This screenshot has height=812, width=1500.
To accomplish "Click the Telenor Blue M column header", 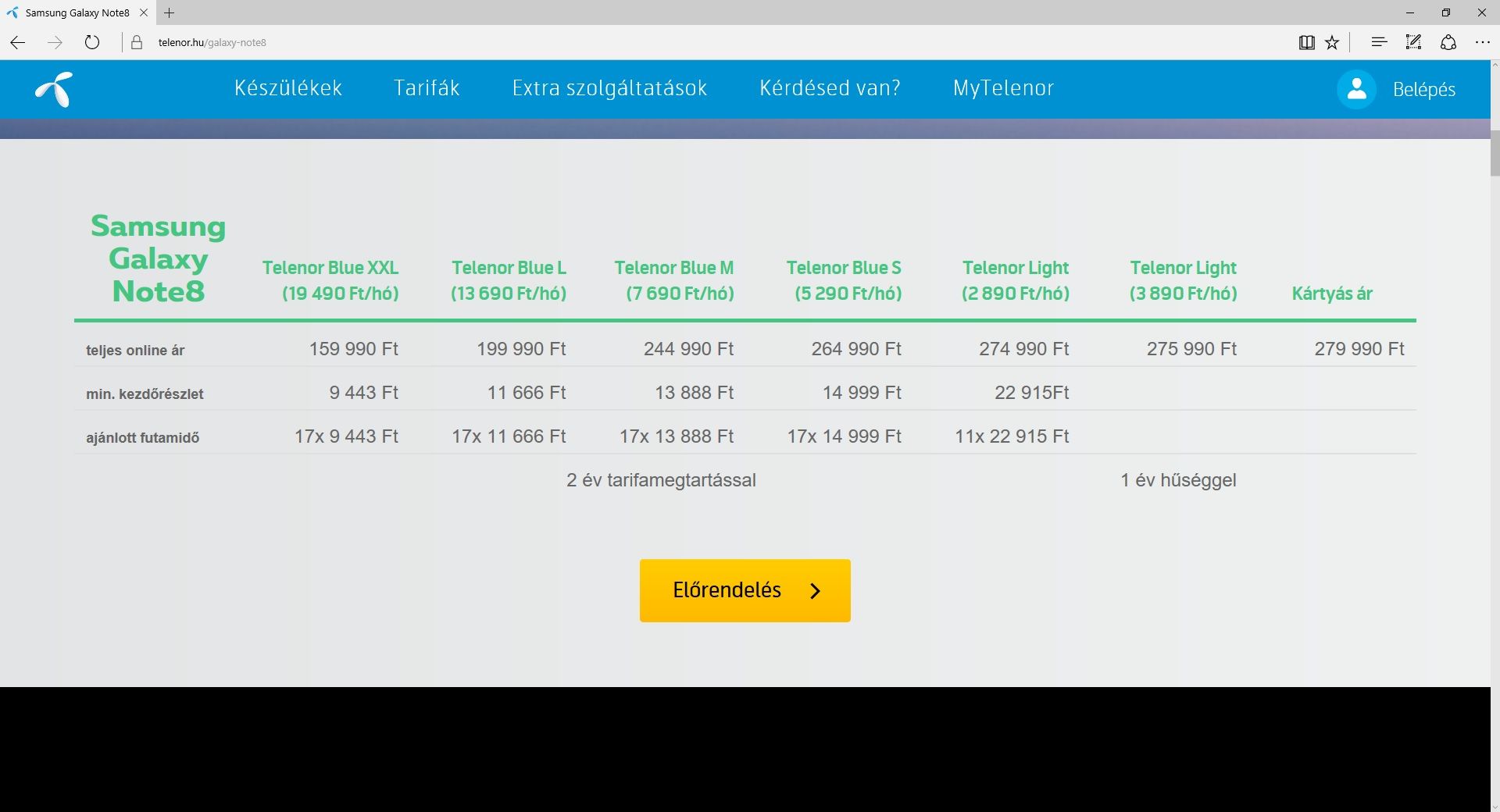I will [674, 280].
